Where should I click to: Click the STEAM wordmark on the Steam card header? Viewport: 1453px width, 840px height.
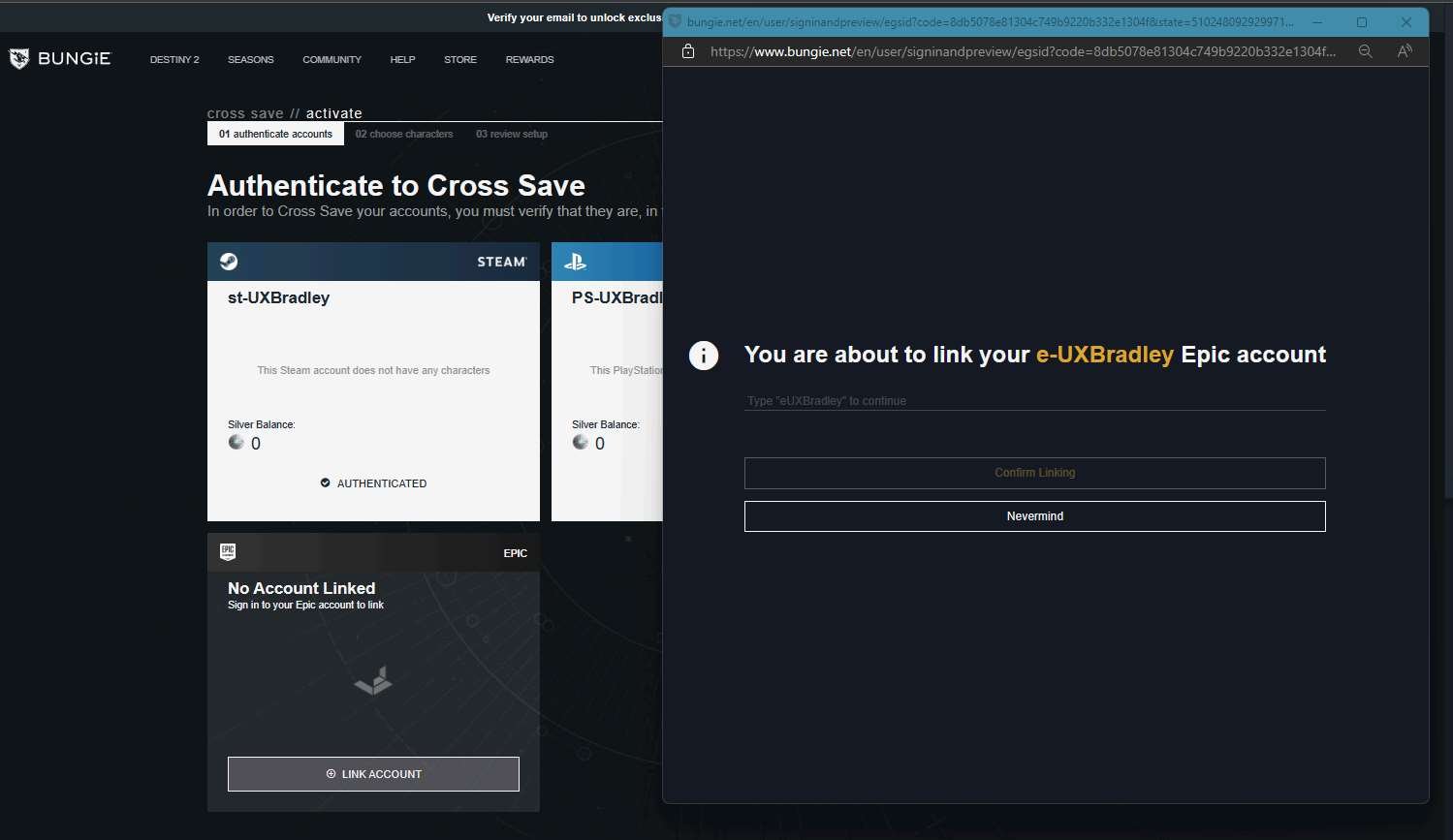pos(502,262)
